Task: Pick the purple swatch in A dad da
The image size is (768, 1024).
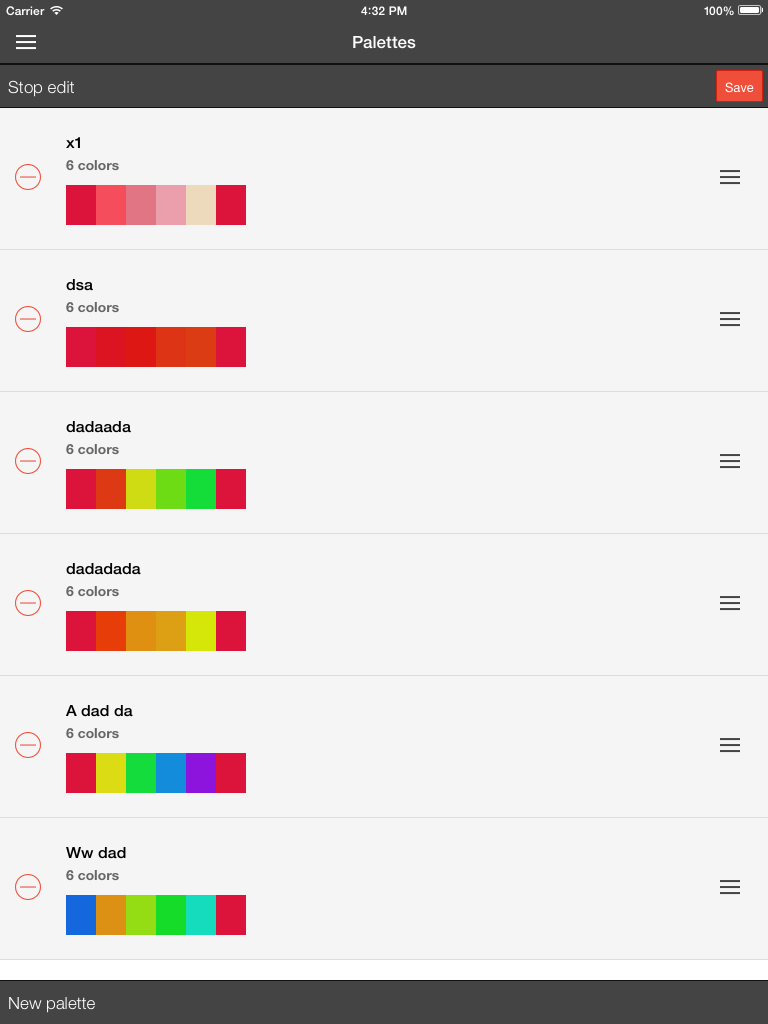Action: coord(201,773)
